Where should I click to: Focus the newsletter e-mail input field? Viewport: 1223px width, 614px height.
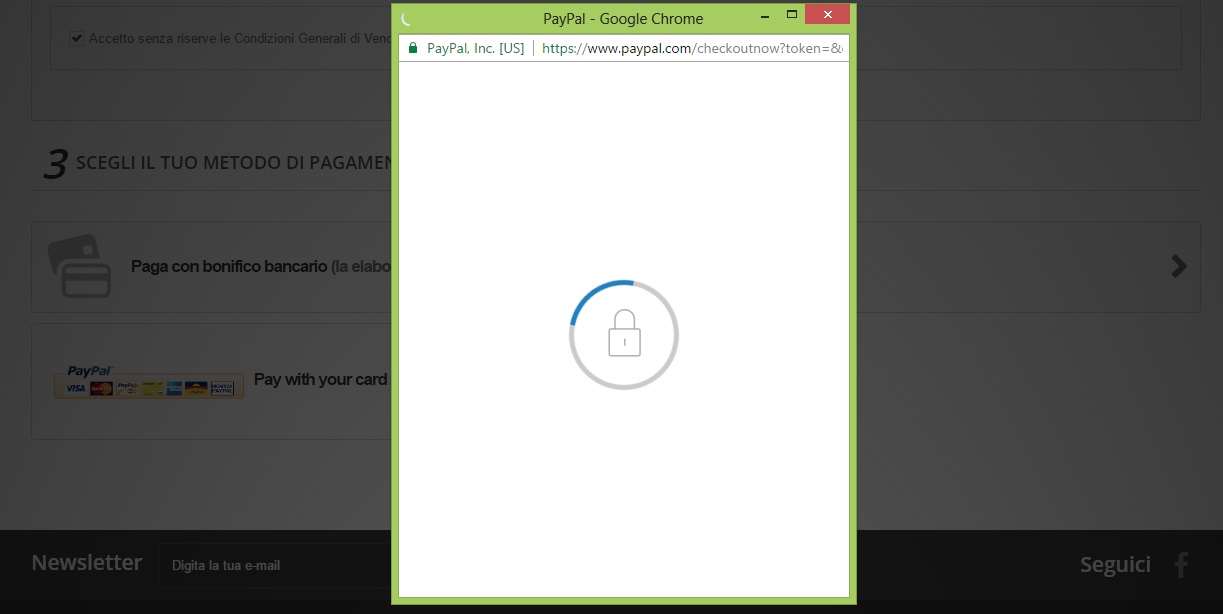(x=275, y=565)
